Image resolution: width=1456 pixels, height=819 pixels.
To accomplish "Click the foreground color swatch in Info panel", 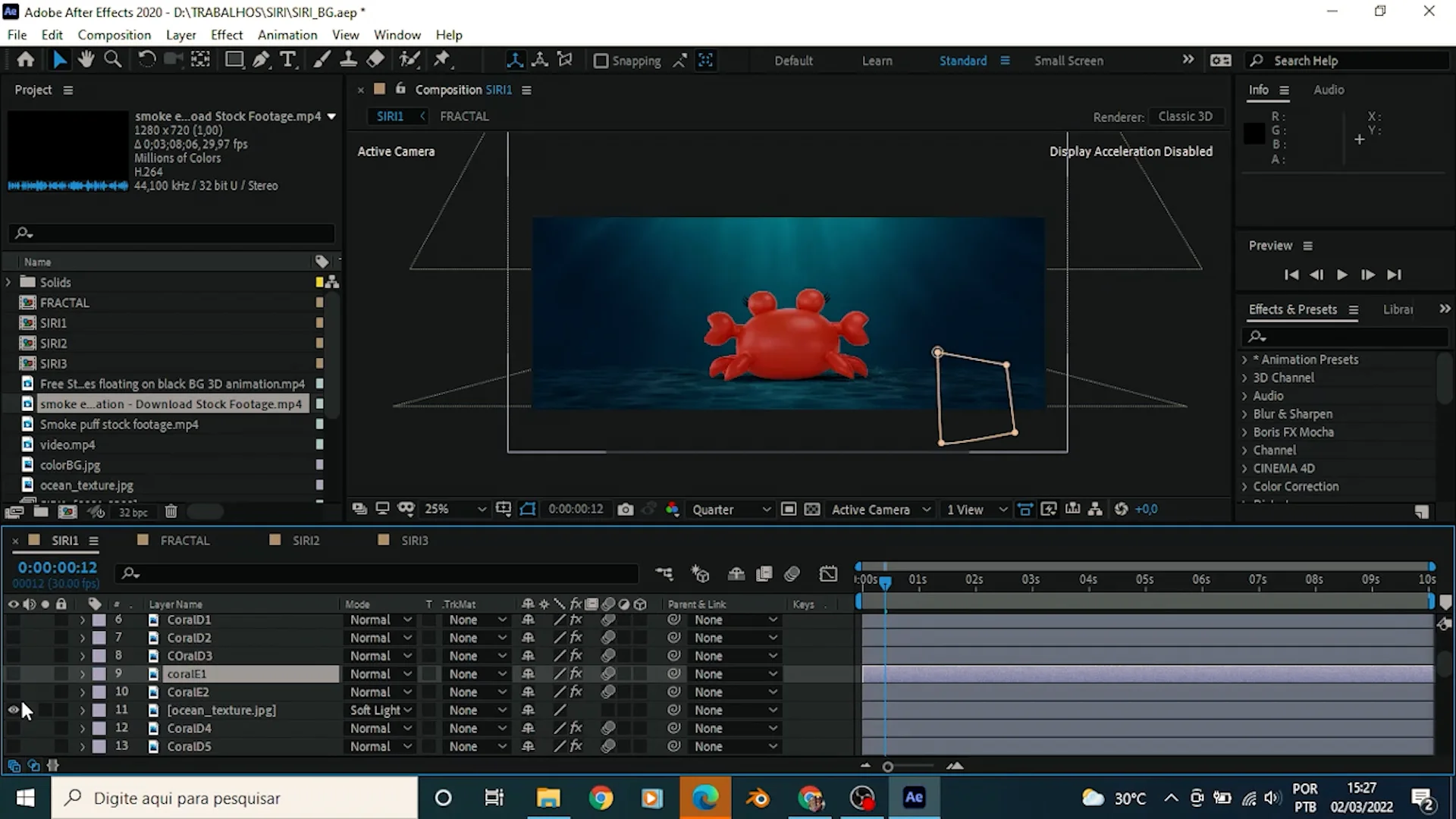I will [x=1253, y=133].
